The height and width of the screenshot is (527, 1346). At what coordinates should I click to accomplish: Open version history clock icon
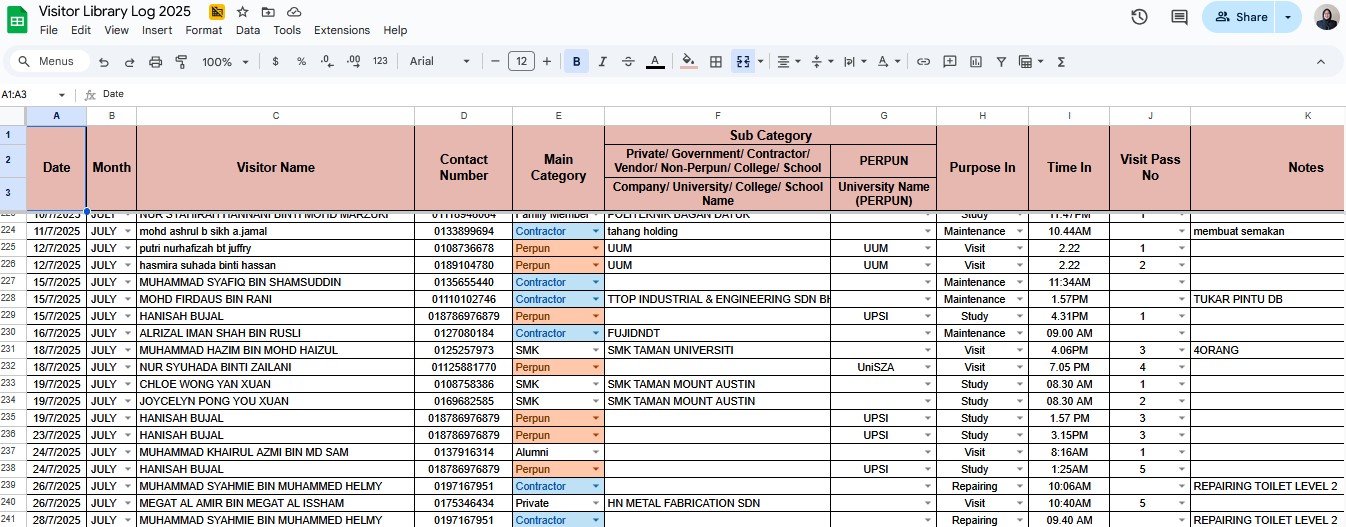pyautogui.click(x=1139, y=17)
